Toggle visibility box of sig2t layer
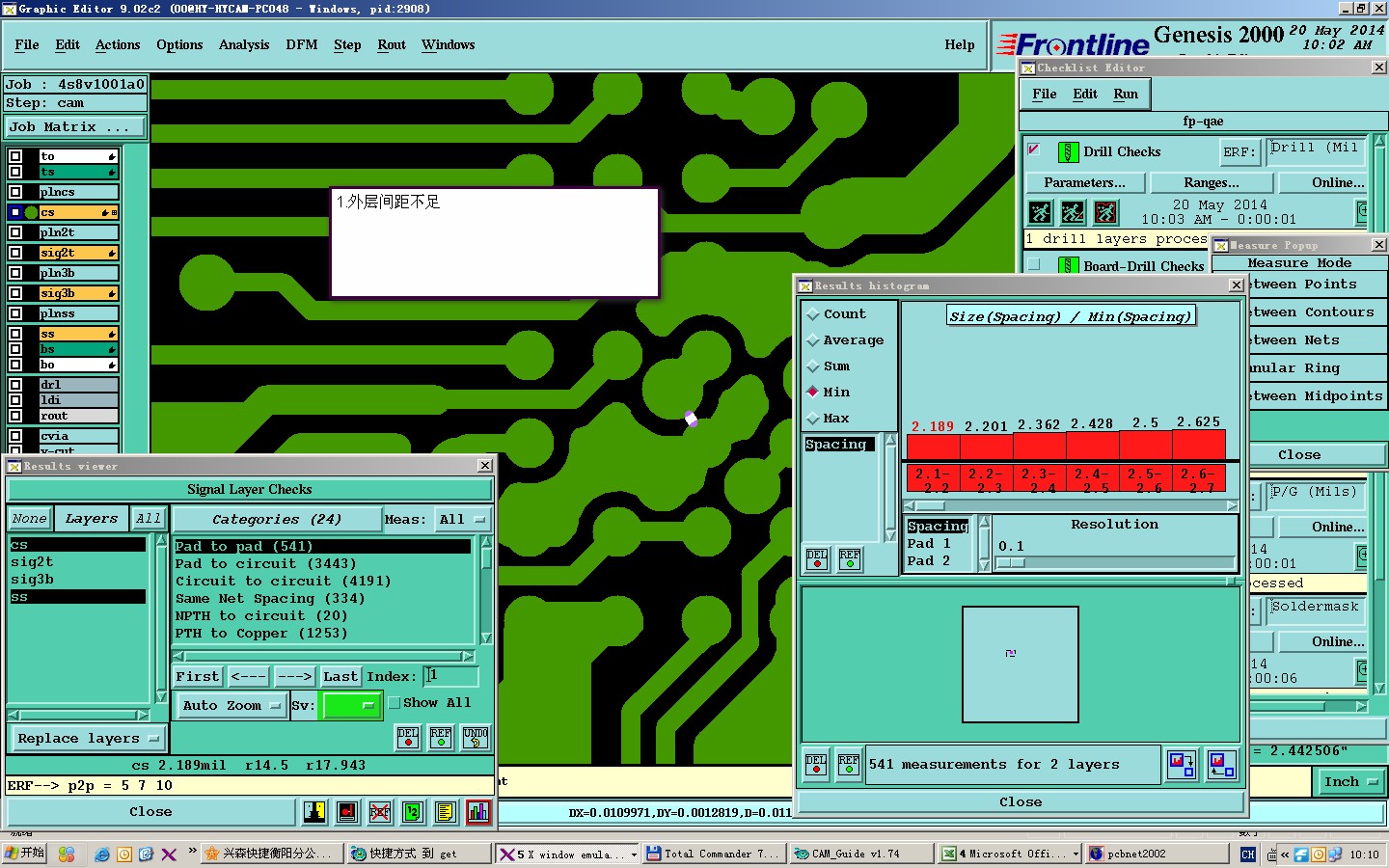The width and height of the screenshot is (1389, 868). (x=15, y=253)
